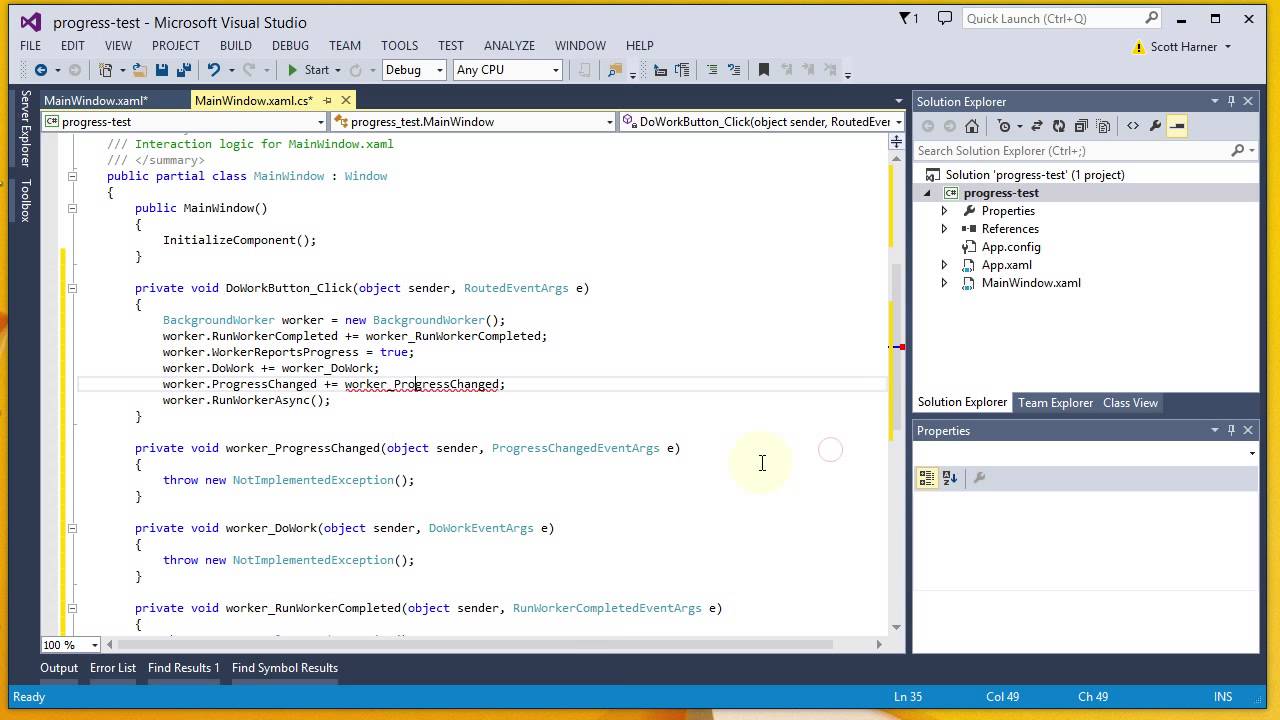
Task: Open the DoWorkButton_Click member dropdown
Action: click(898, 122)
